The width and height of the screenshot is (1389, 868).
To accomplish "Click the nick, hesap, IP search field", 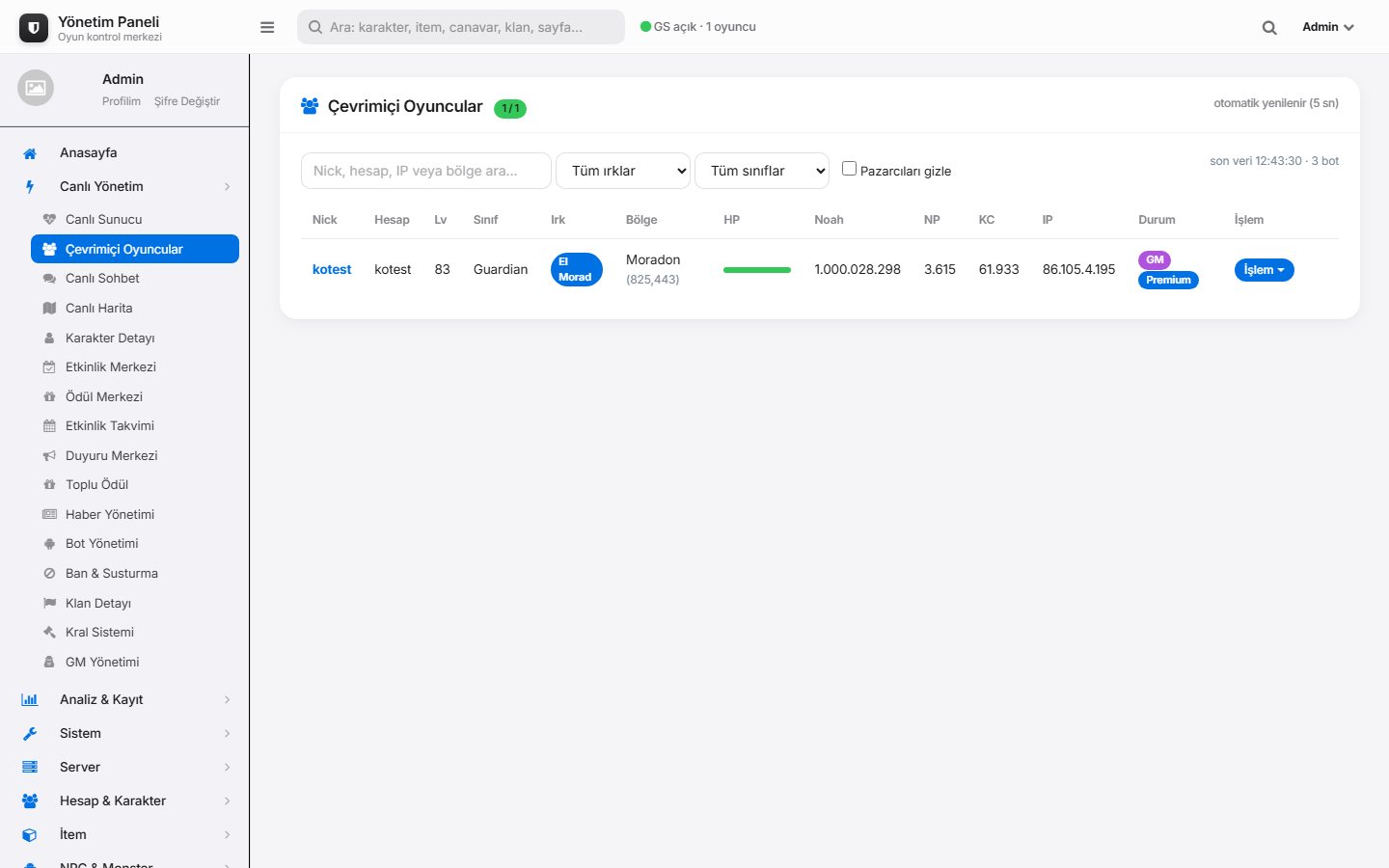I will (x=426, y=171).
